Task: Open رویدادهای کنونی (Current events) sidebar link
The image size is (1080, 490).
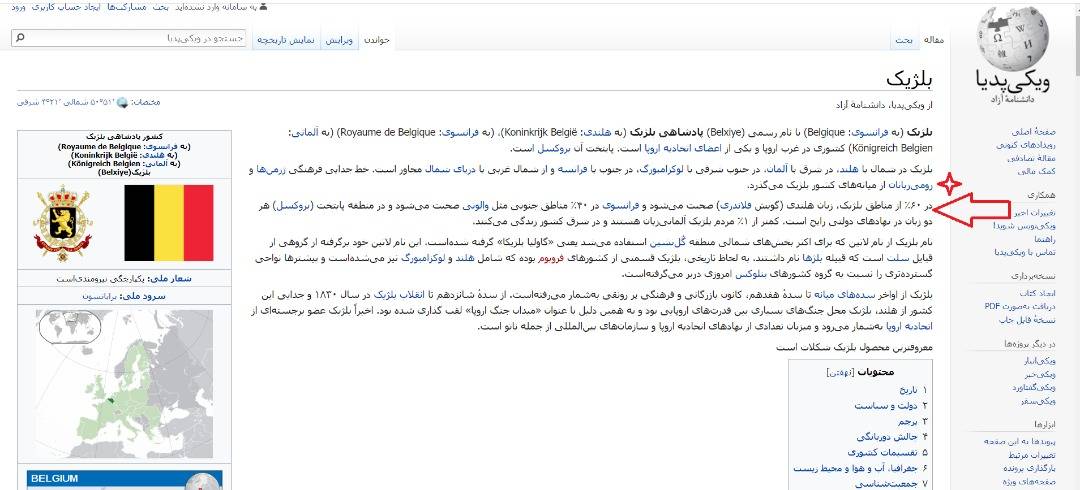Action: (x=1026, y=145)
